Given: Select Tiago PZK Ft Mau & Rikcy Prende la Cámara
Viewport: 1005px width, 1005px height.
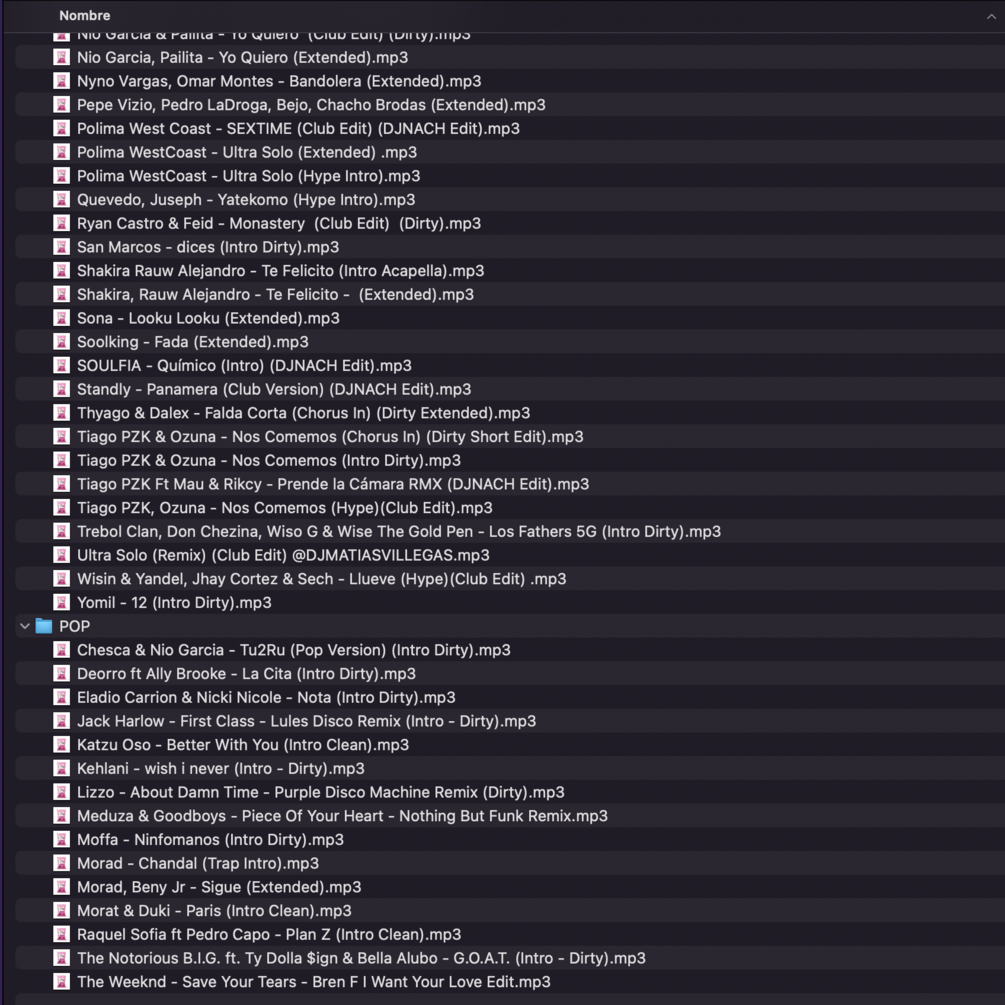Looking at the screenshot, I should (333, 485).
